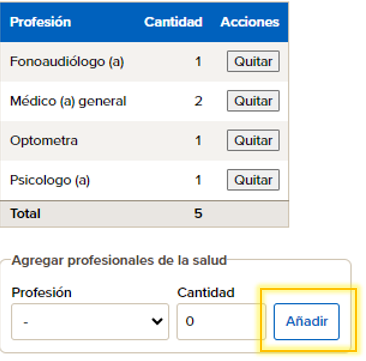
Task: Click the Añadir button
Action: coord(307,321)
